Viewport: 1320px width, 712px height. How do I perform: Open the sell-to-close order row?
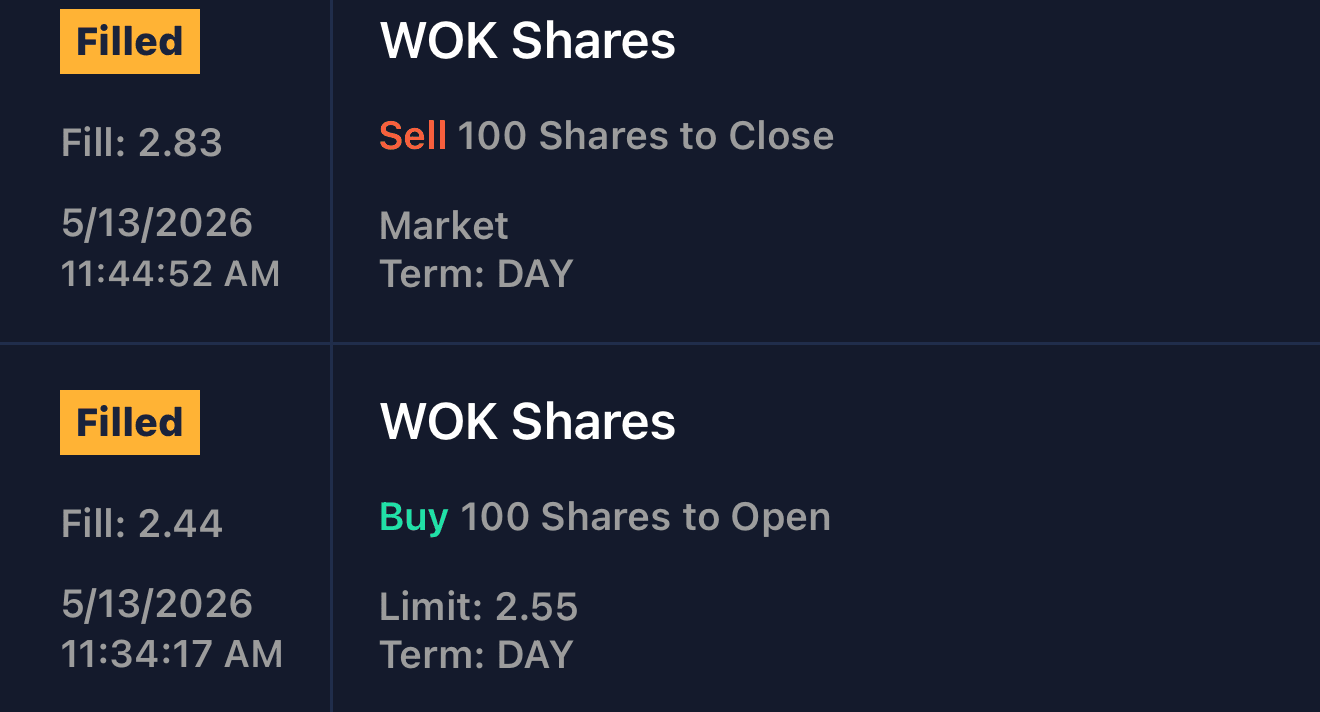pyautogui.click(x=660, y=171)
